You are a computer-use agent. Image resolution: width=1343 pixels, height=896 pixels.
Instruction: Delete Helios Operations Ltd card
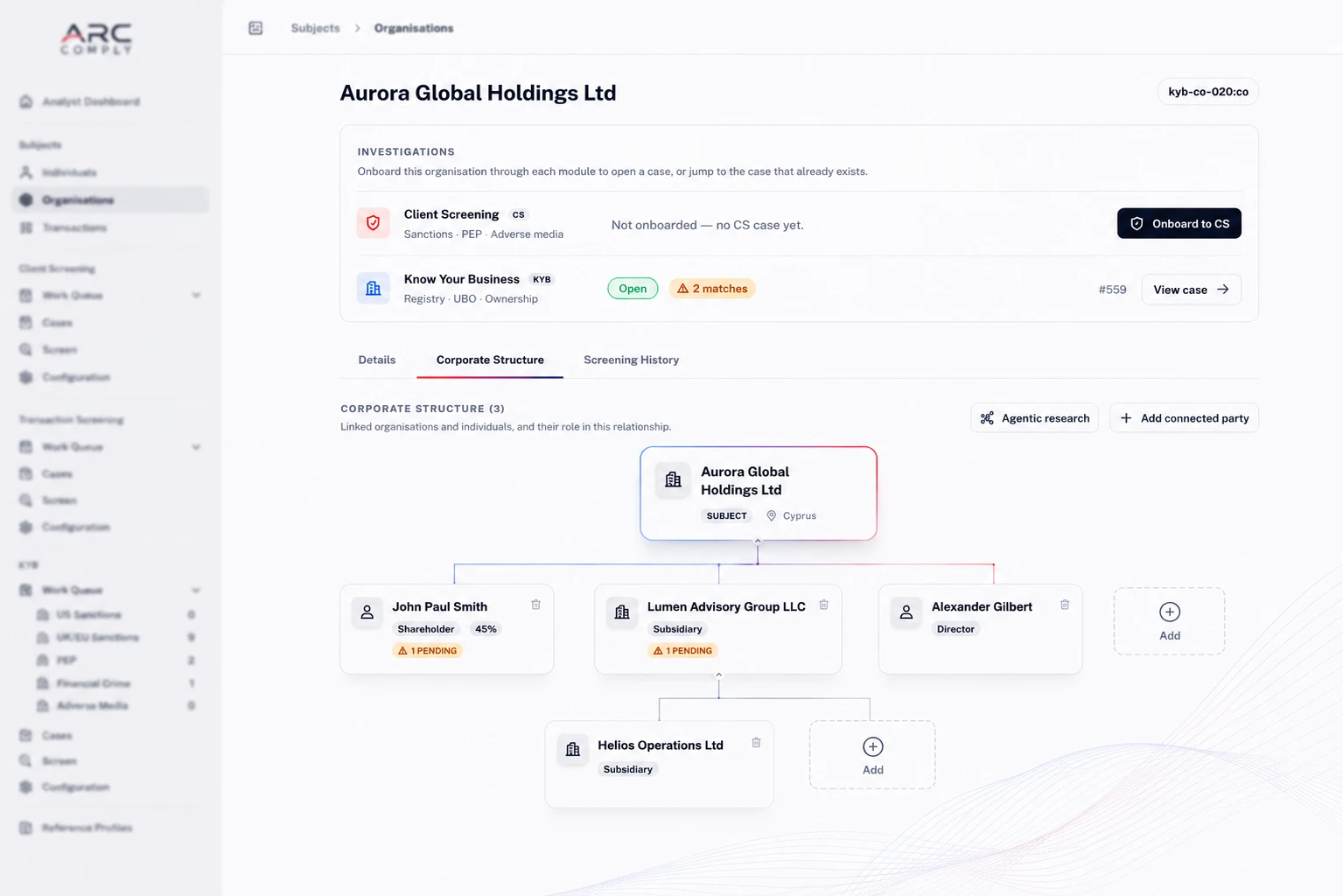coord(756,743)
